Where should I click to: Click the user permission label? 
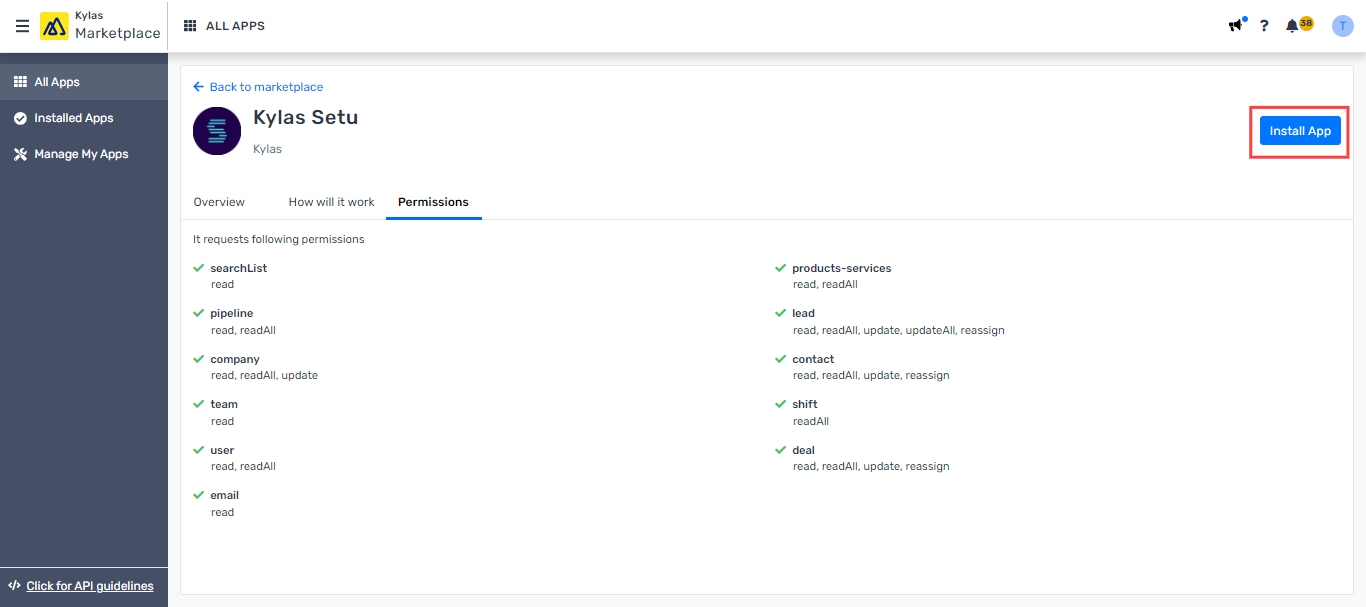[222, 450]
